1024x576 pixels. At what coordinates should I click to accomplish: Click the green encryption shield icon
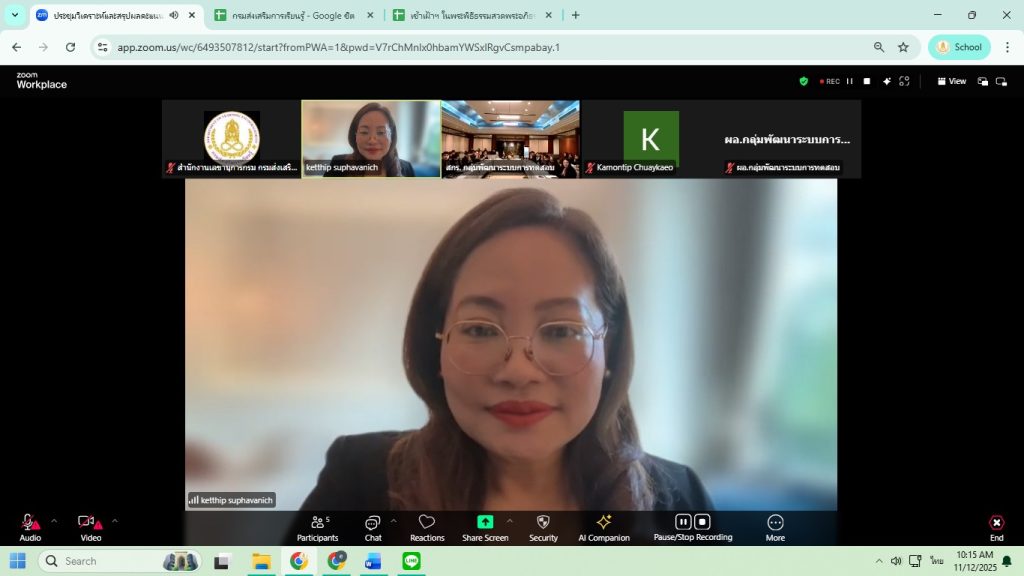(803, 82)
